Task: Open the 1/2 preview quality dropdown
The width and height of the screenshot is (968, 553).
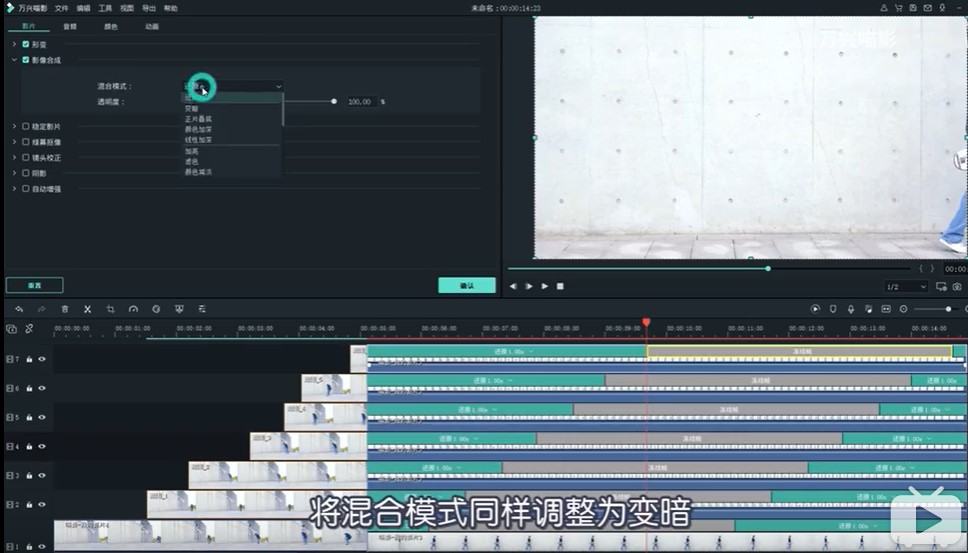Action: 906,286
